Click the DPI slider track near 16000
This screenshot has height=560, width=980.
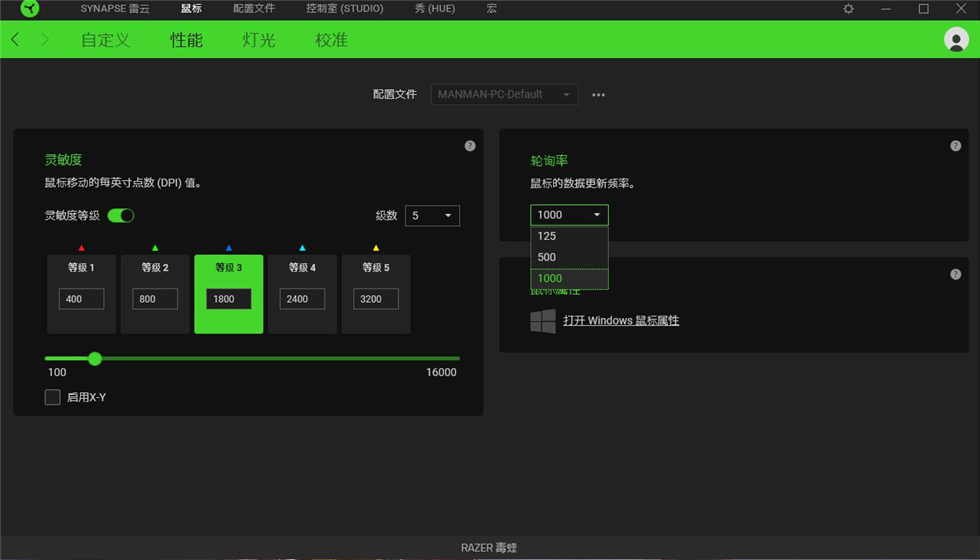click(455, 359)
